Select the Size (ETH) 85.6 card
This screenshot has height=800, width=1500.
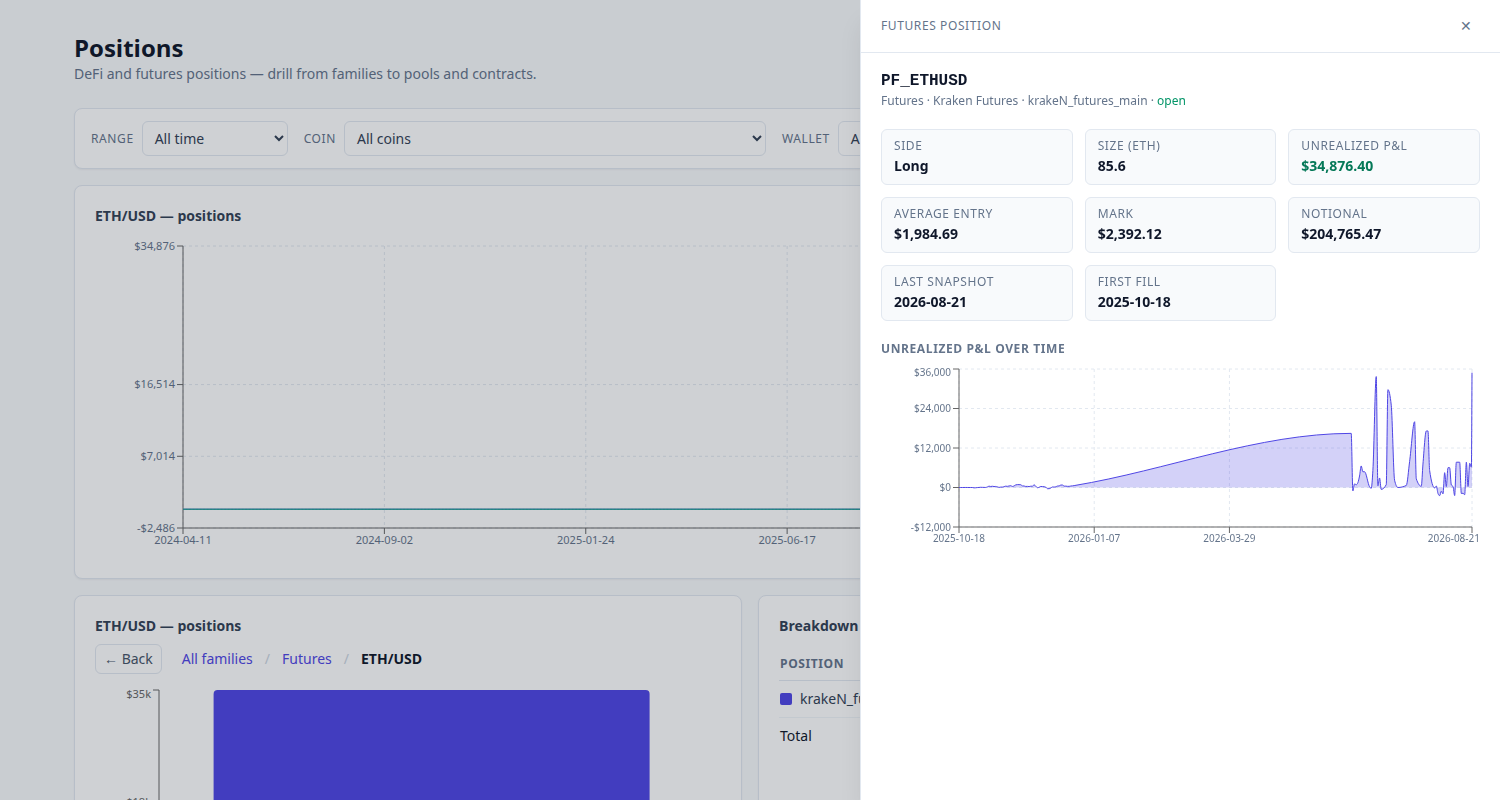tap(1180, 157)
